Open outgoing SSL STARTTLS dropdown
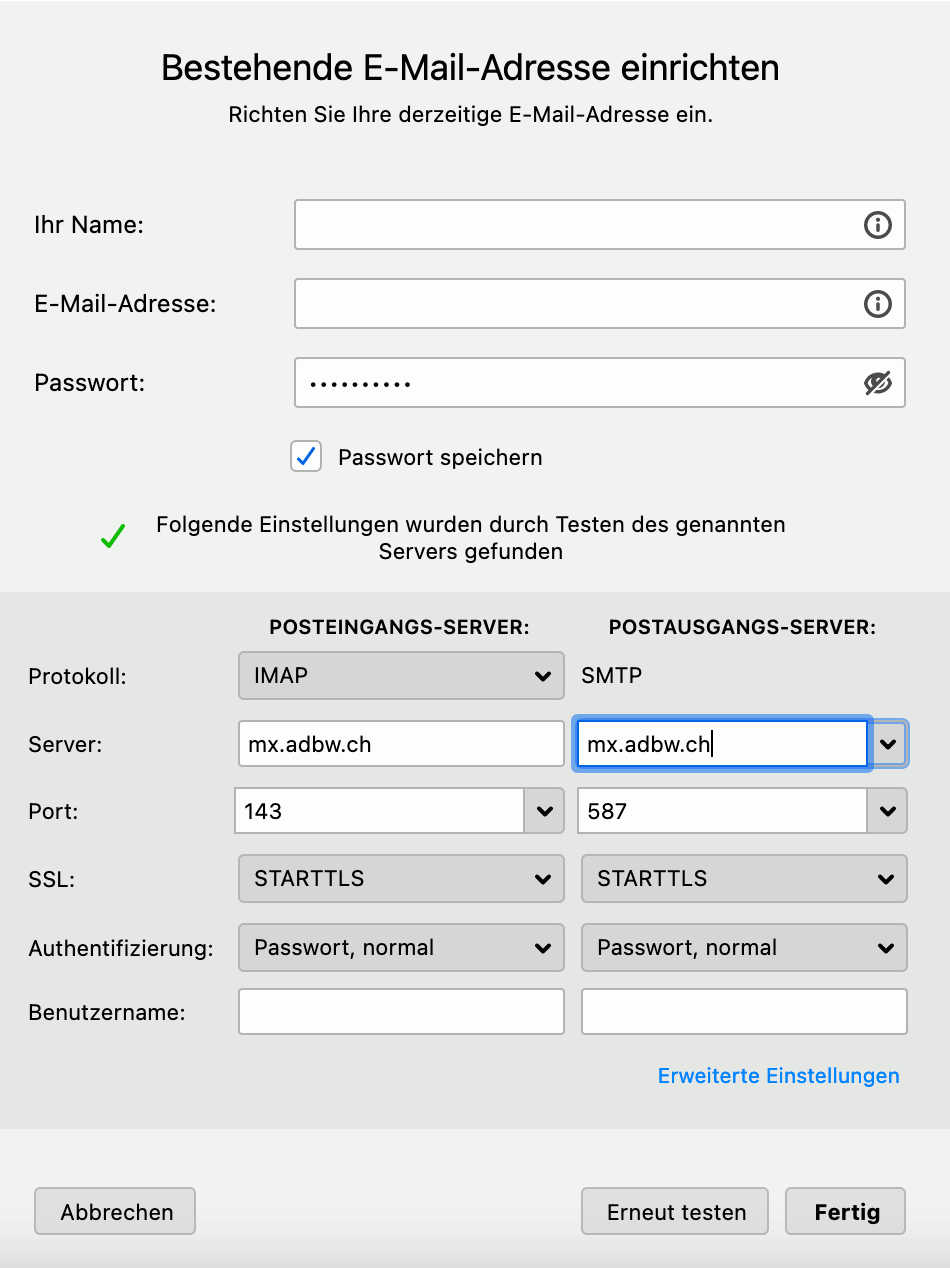950x1268 pixels. coord(744,879)
